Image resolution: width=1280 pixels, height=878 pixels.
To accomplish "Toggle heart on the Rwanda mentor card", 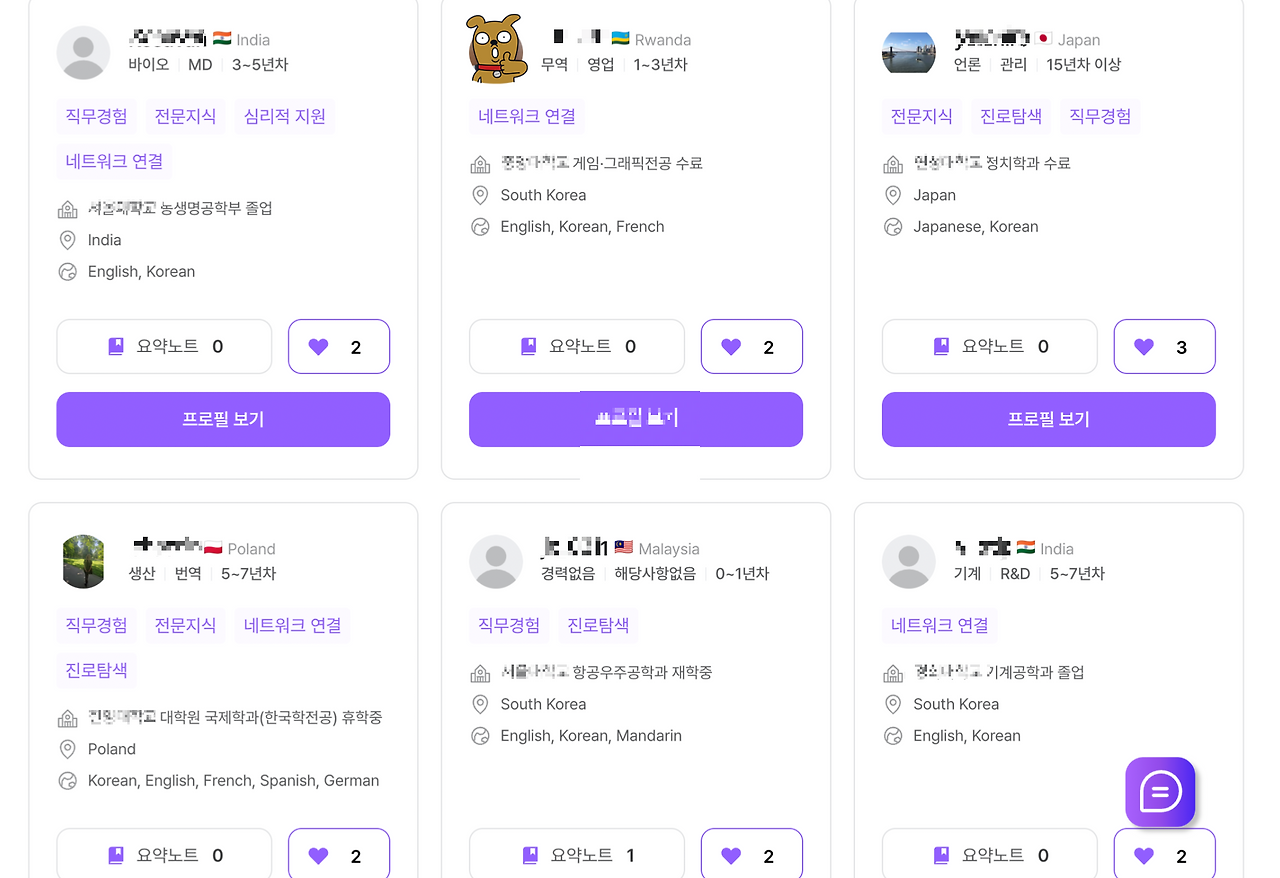I will coord(751,347).
